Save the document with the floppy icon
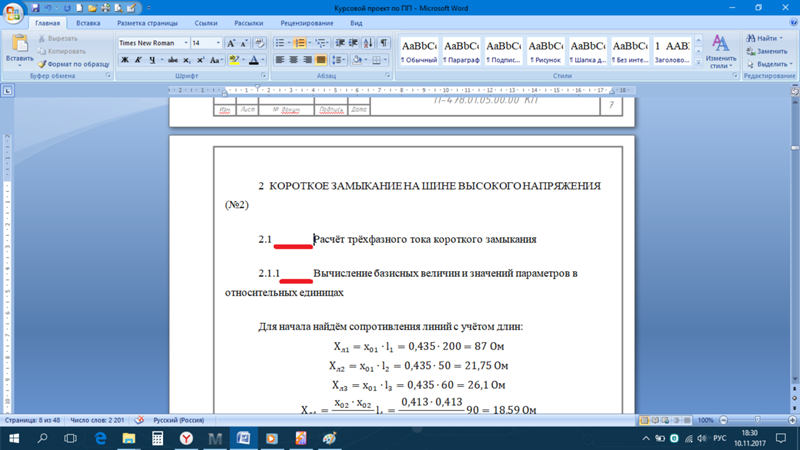Viewport: 800px width, 450px height. coord(35,8)
